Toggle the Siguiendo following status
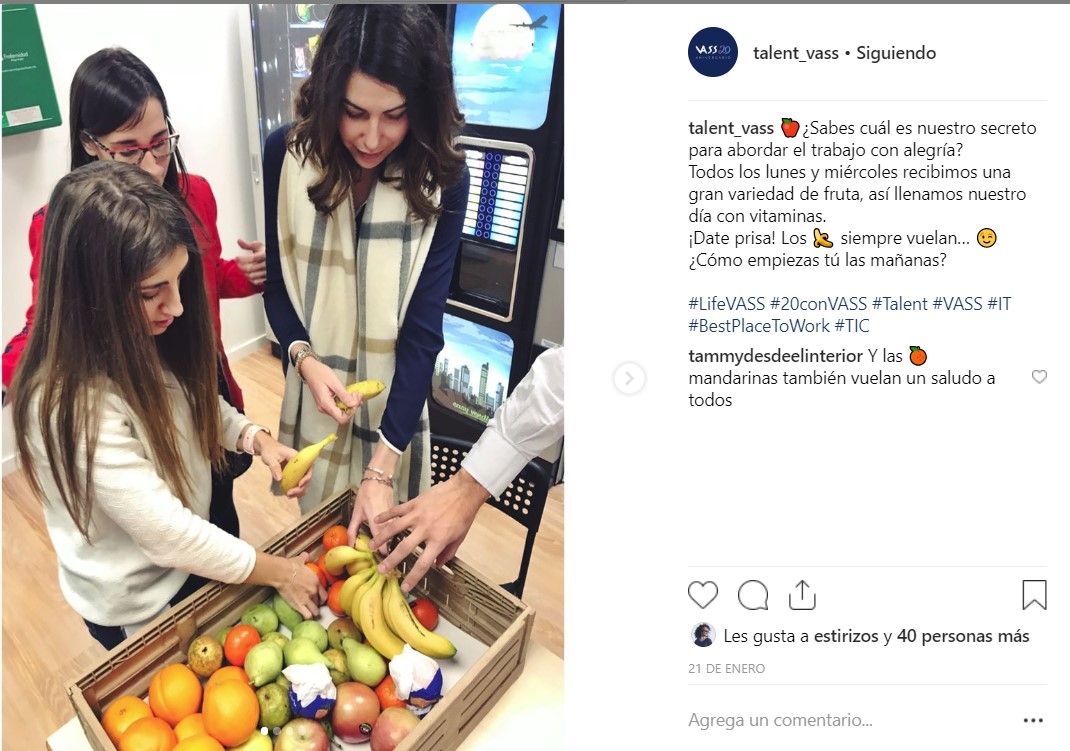This screenshot has width=1070, height=751. 896,53
